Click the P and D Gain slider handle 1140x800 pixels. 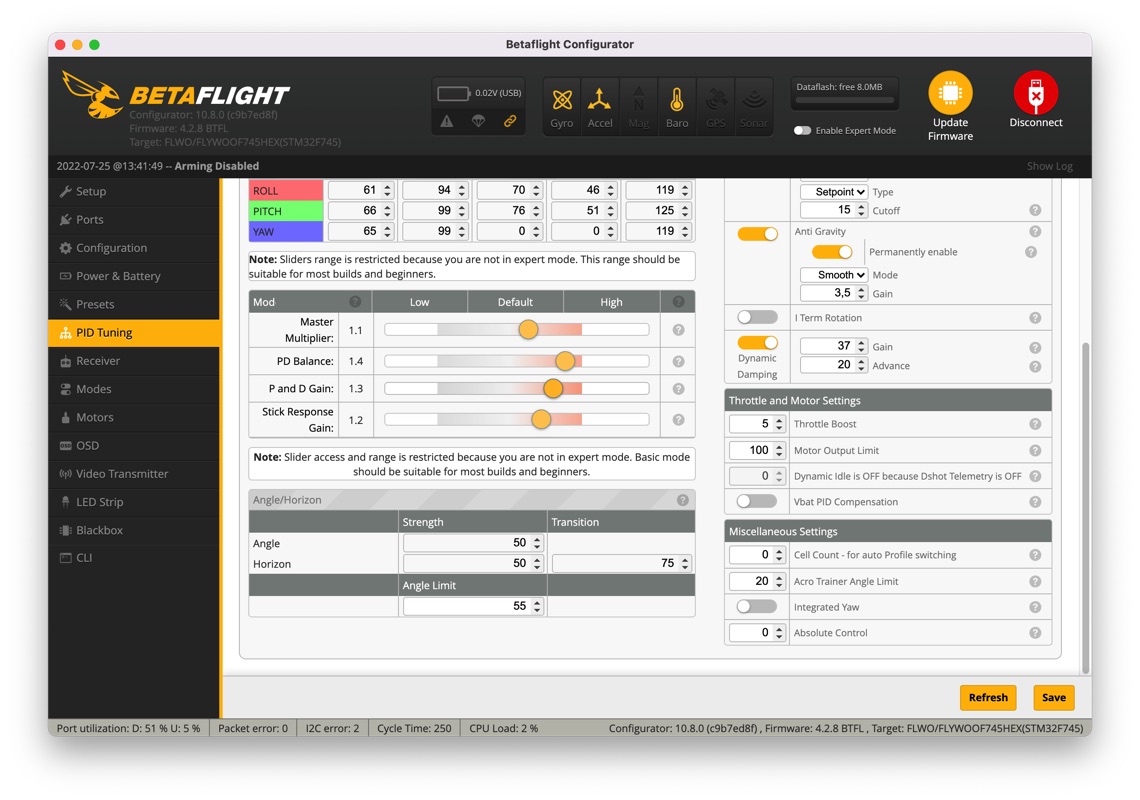(x=553, y=388)
